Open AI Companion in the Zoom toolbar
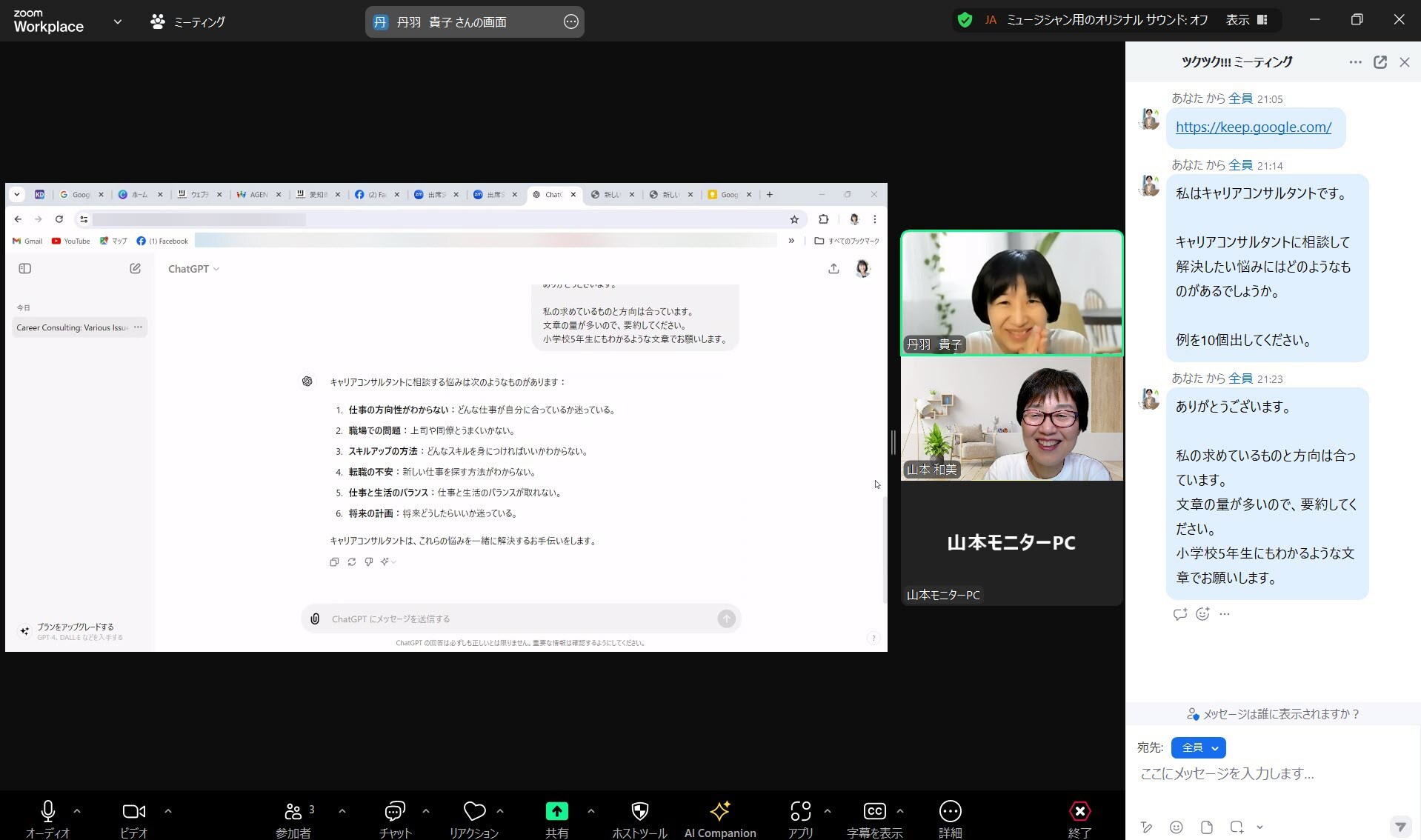 coord(719,812)
